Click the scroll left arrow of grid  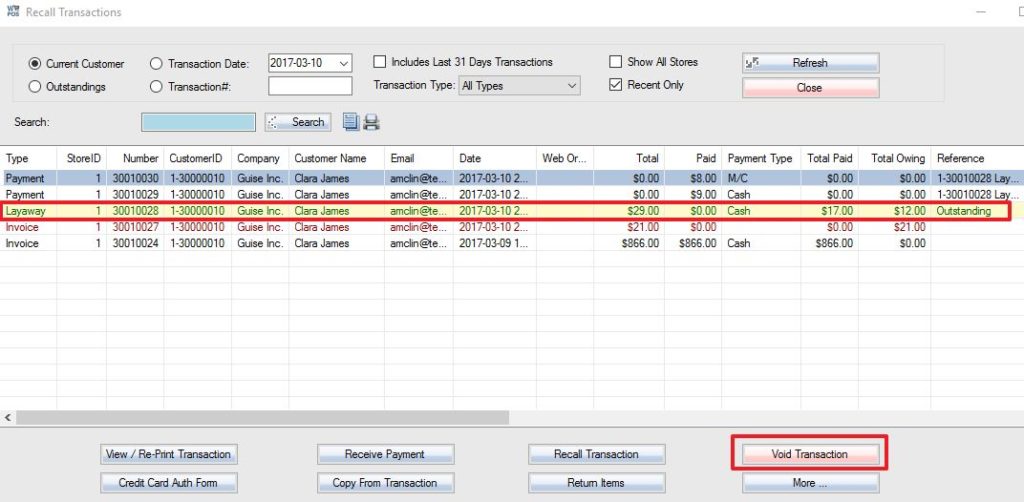click(8, 417)
